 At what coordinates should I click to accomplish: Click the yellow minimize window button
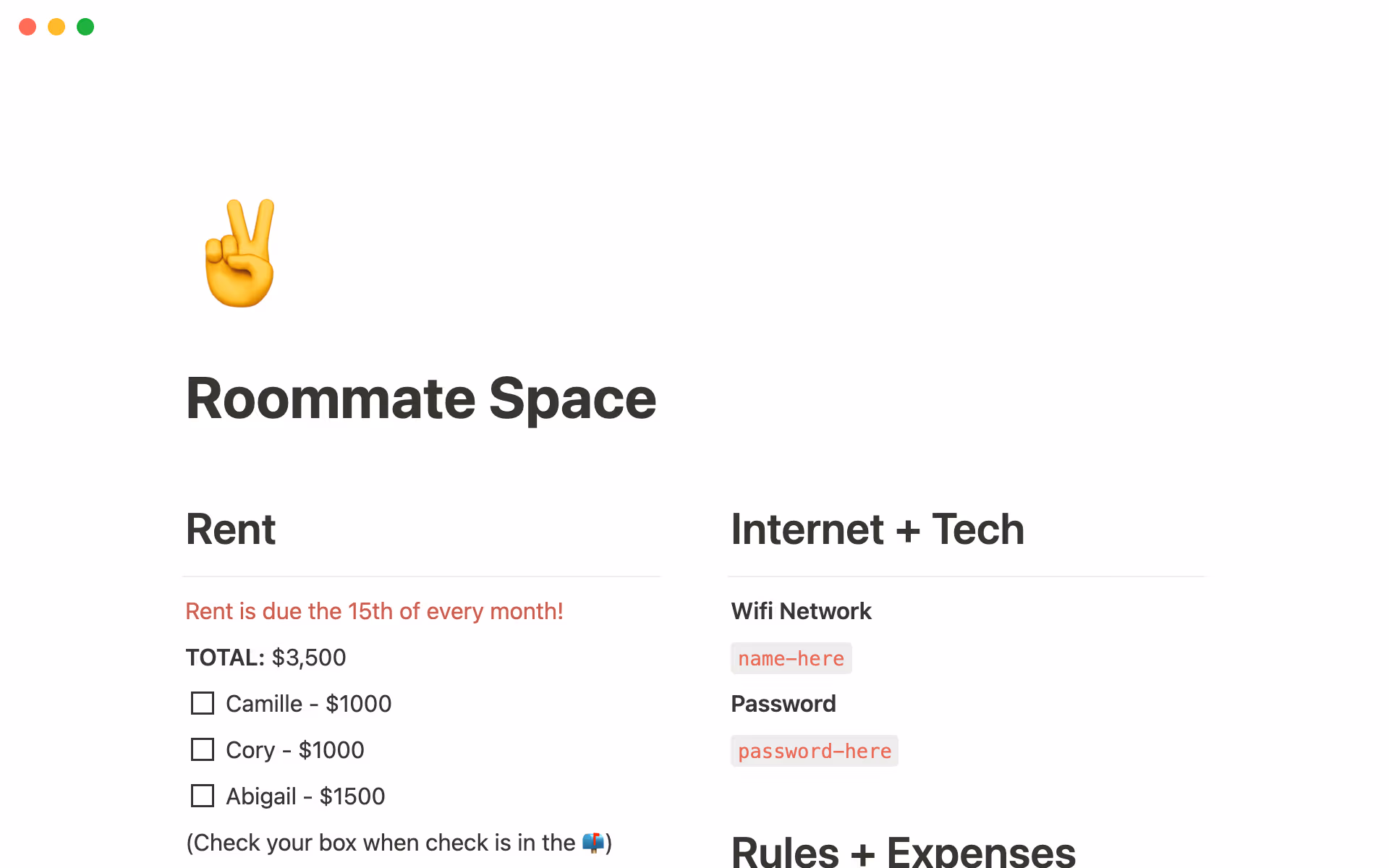(x=56, y=27)
